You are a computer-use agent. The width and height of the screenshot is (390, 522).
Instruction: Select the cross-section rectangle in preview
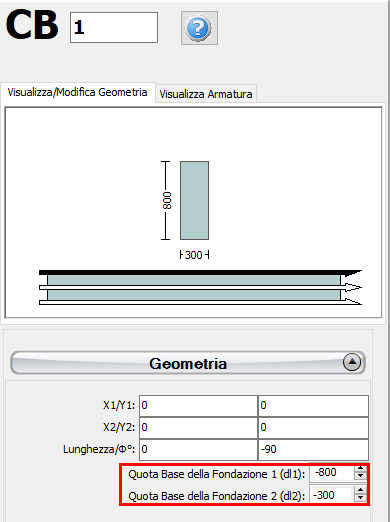click(x=195, y=200)
